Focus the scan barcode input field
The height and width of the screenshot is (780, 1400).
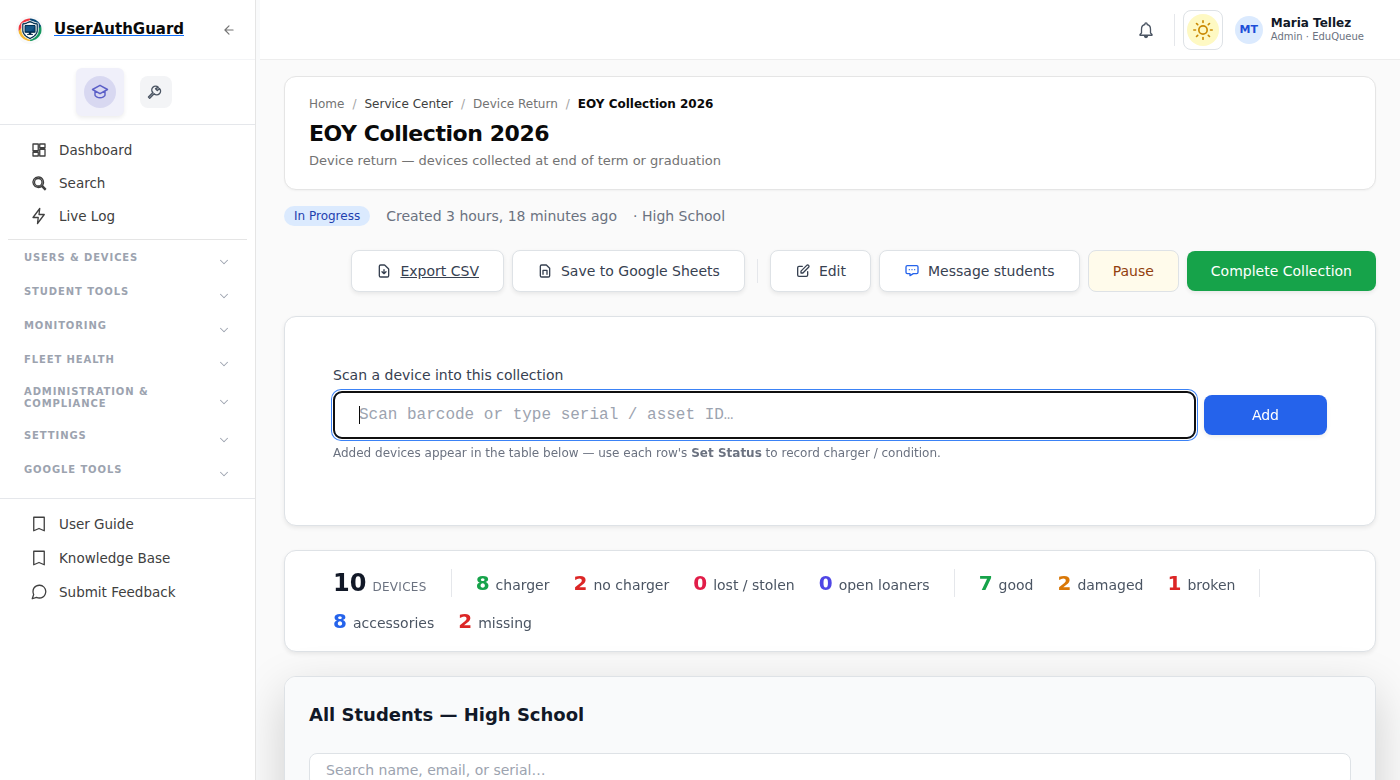764,415
